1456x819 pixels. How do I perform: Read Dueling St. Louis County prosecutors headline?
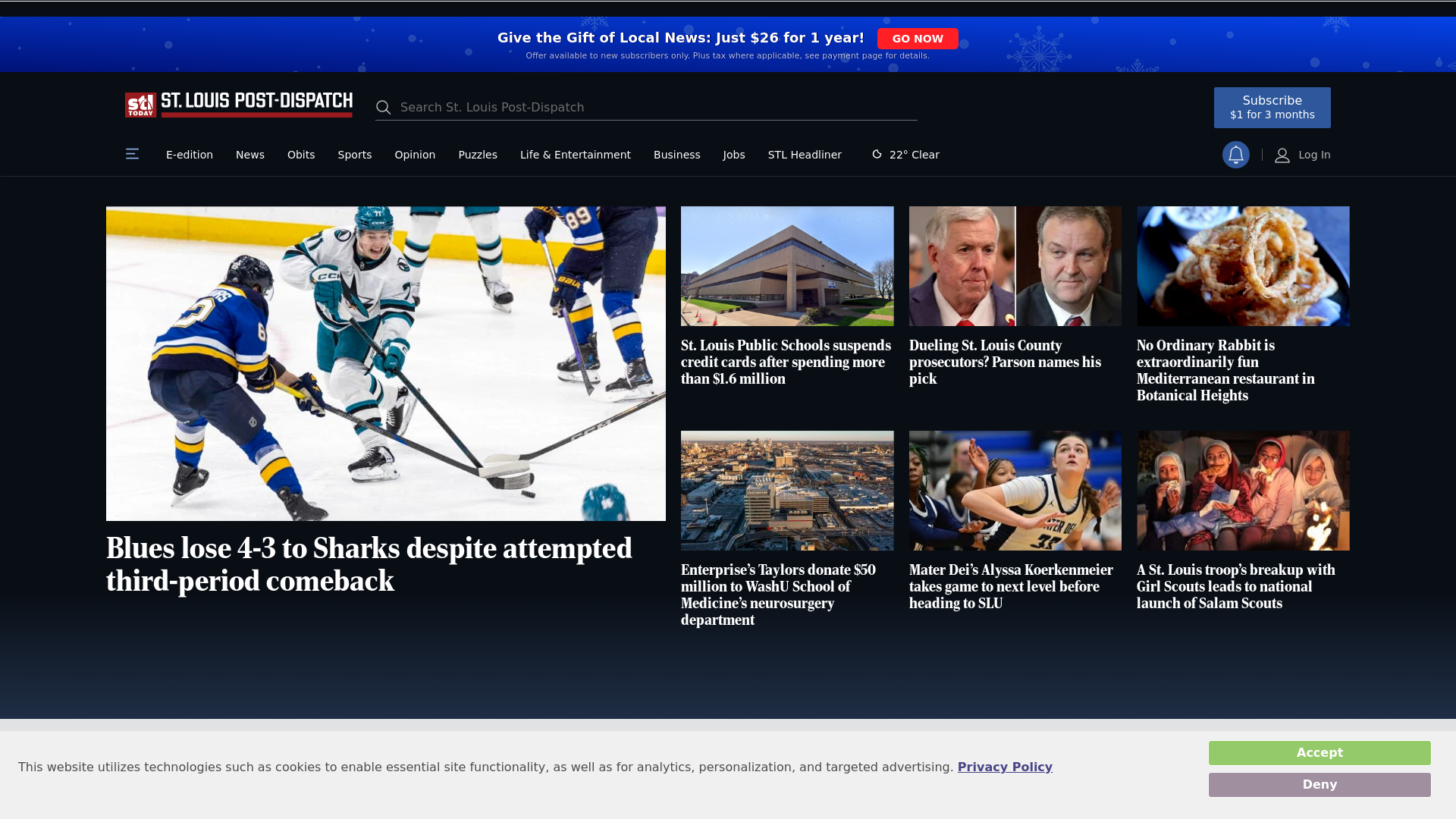(x=1006, y=362)
